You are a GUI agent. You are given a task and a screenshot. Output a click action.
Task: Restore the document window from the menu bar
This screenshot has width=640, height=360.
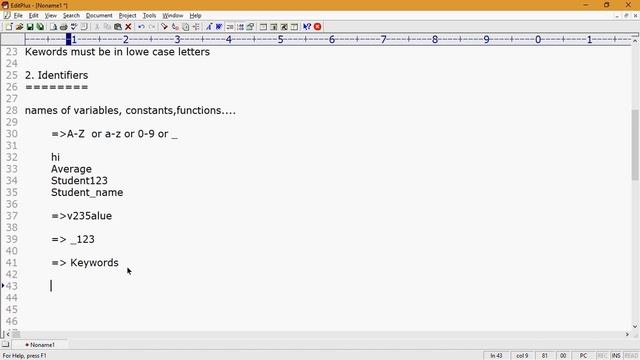626,16
